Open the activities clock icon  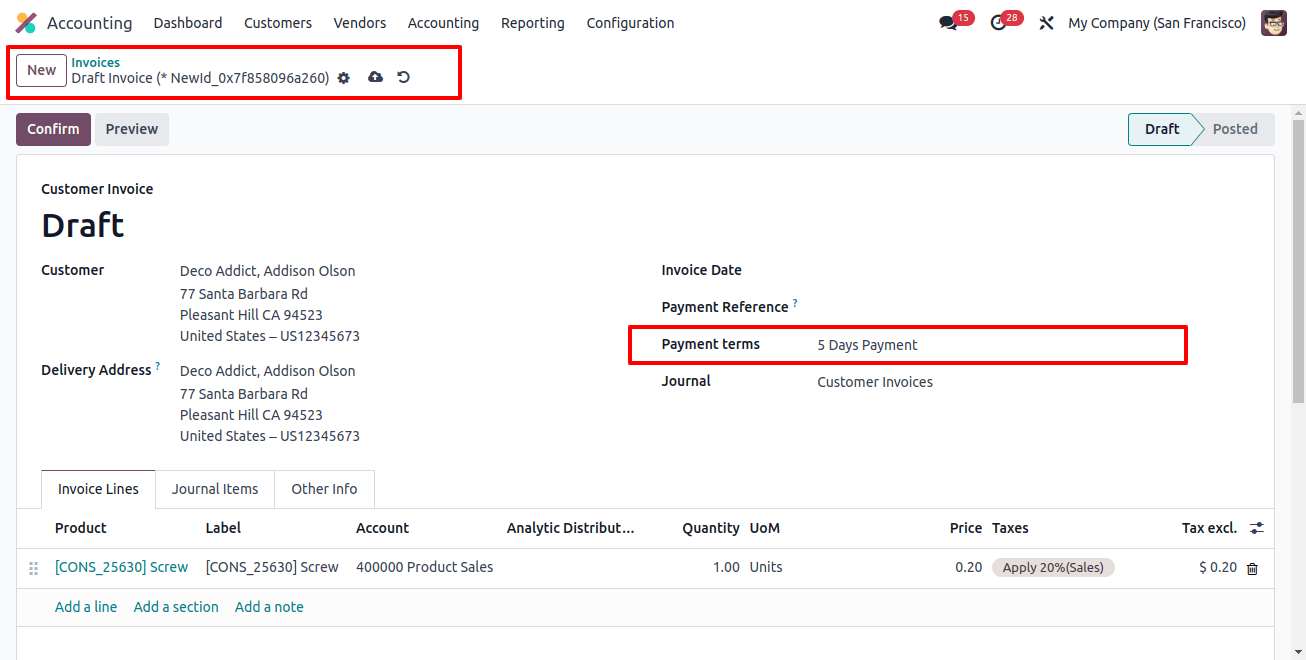998,23
